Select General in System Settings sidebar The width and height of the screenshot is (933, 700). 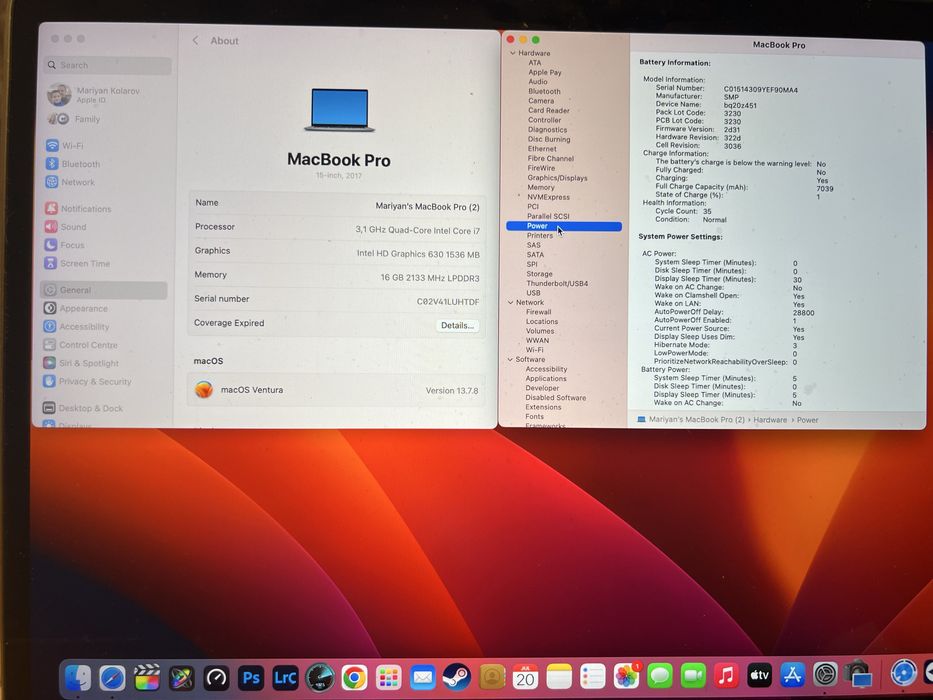click(104, 290)
